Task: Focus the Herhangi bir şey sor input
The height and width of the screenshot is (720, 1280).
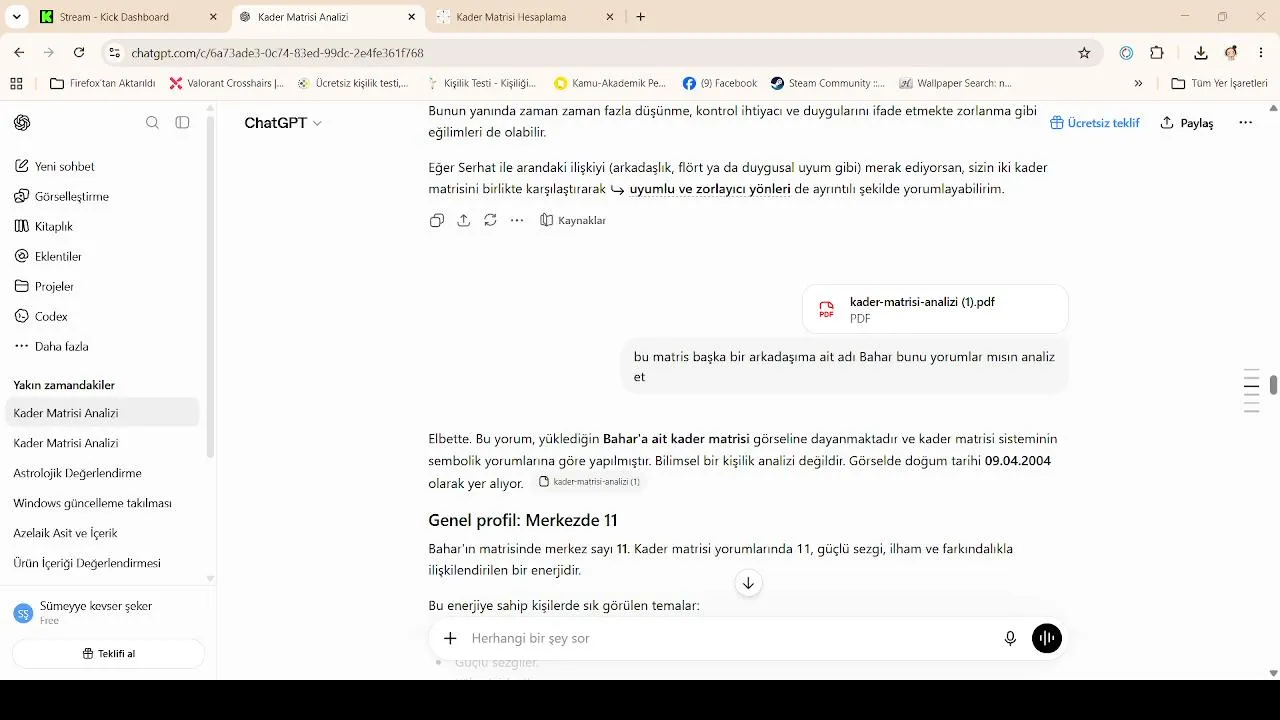Action: (730, 638)
